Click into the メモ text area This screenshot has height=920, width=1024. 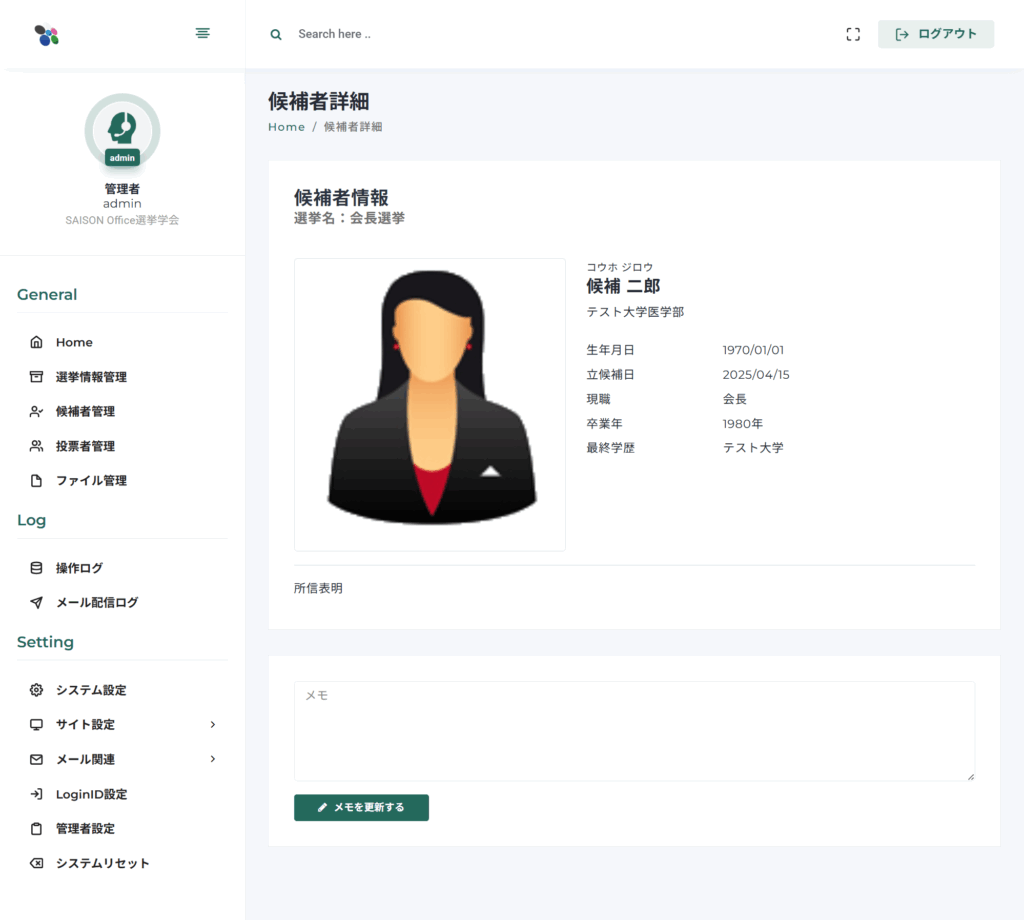pyautogui.click(x=634, y=731)
